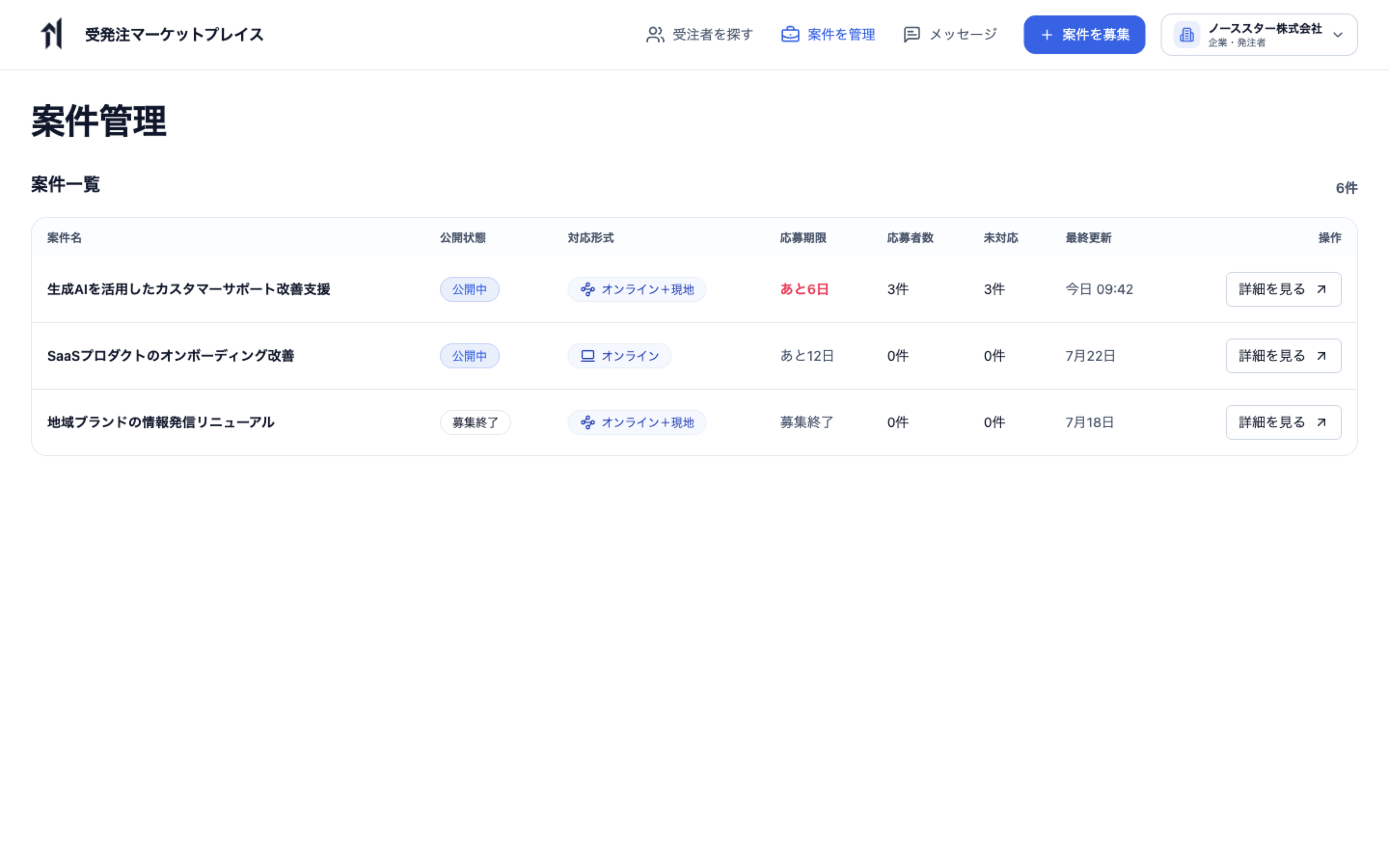Click the 受発注マーケットプレイス site title
Viewport: 1389px width, 868px height.
coord(175,34)
